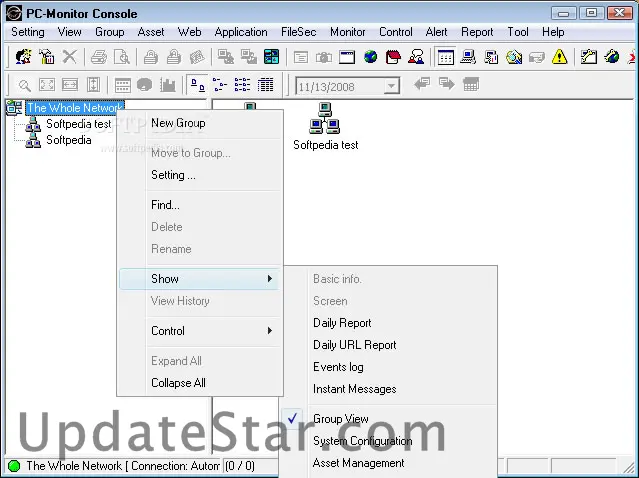Viewport: 639px width, 478px height.
Task: Click the computer with document toolbar icon
Action: [x=491, y=57]
